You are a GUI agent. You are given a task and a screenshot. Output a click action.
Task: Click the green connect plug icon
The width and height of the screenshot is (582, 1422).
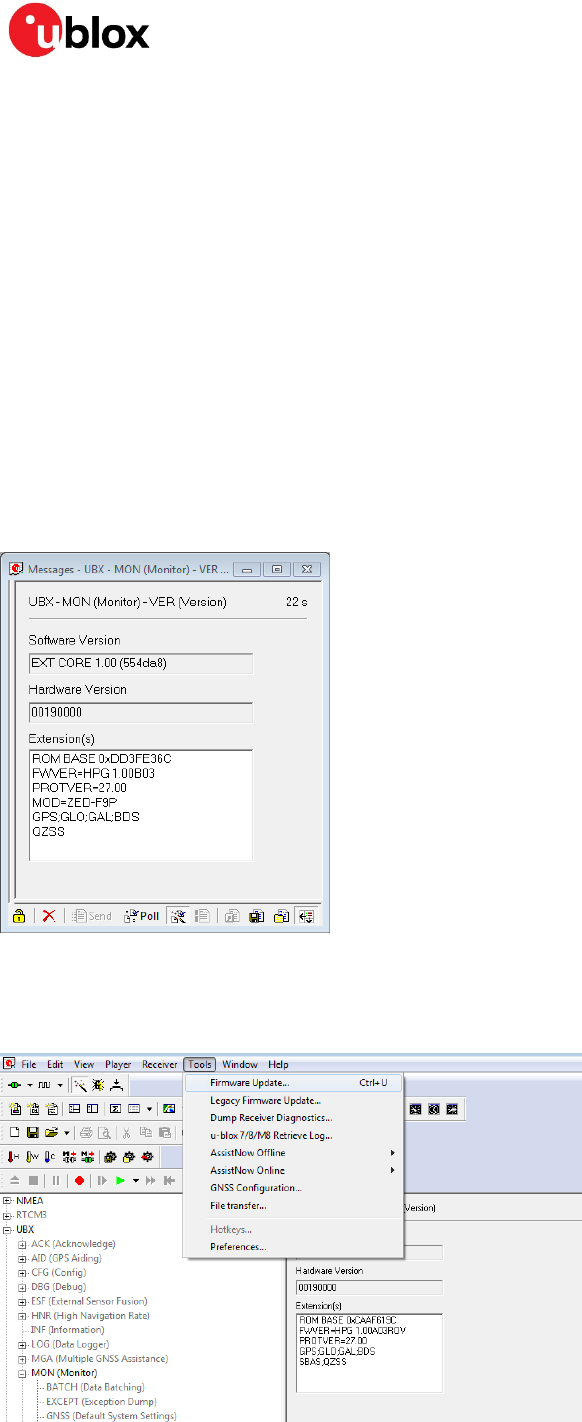pyautogui.click(x=15, y=1084)
